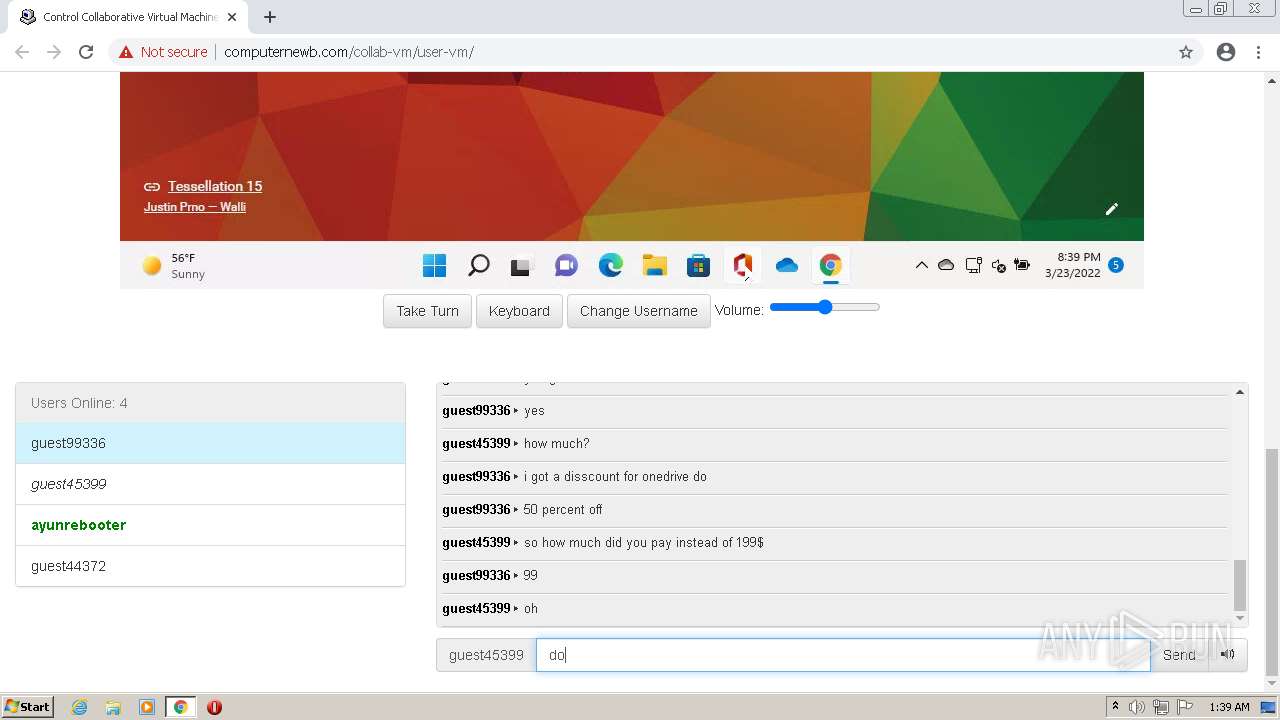Open Microsoft Store in the VM taskbar
Image resolution: width=1280 pixels, height=720 pixels.
click(698, 265)
